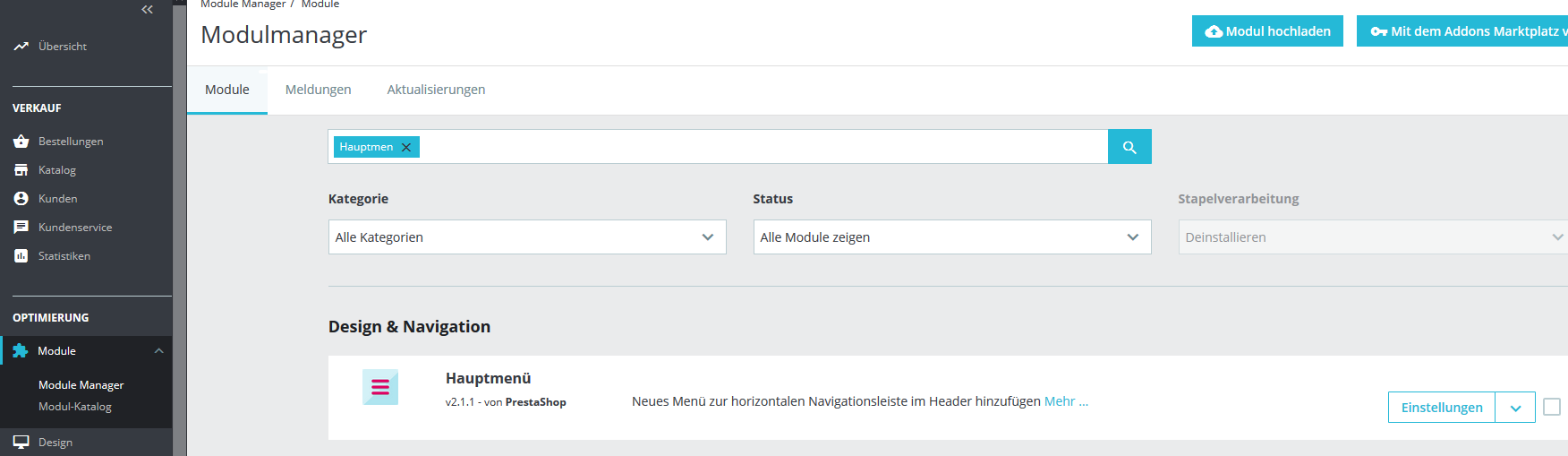Switch to the Meldungen tab

coord(318,90)
